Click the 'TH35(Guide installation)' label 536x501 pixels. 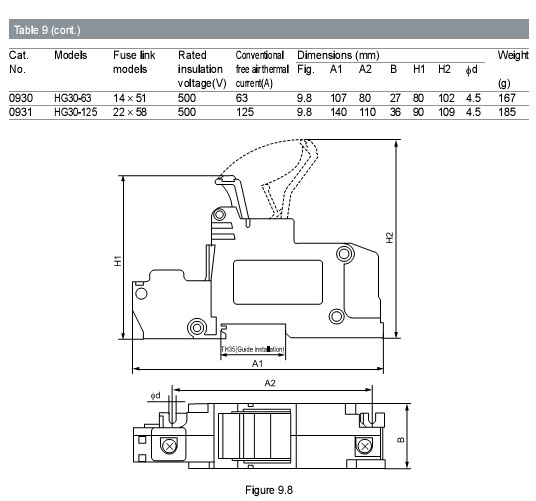click(x=252, y=349)
